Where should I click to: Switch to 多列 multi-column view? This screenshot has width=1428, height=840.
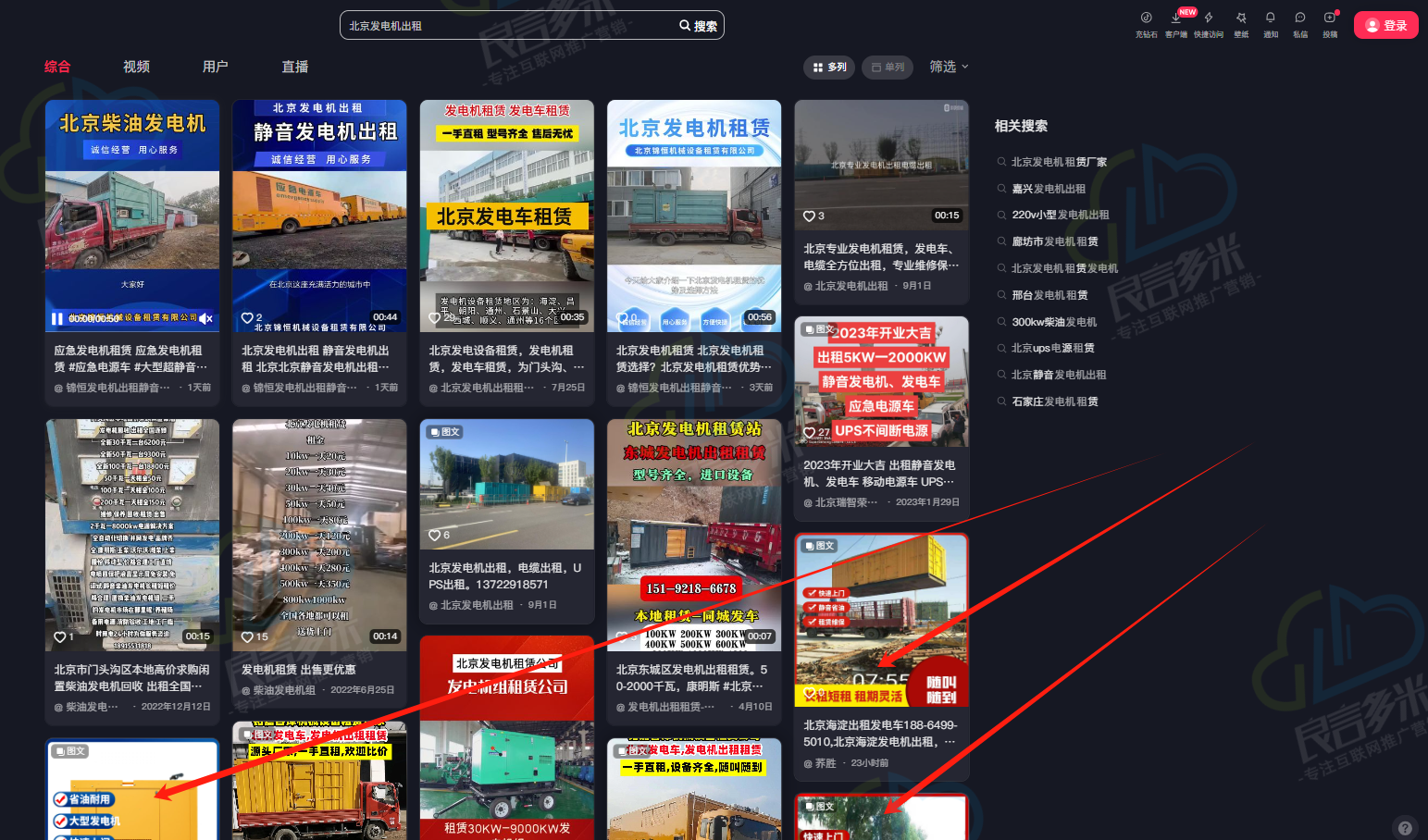[829, 68]
